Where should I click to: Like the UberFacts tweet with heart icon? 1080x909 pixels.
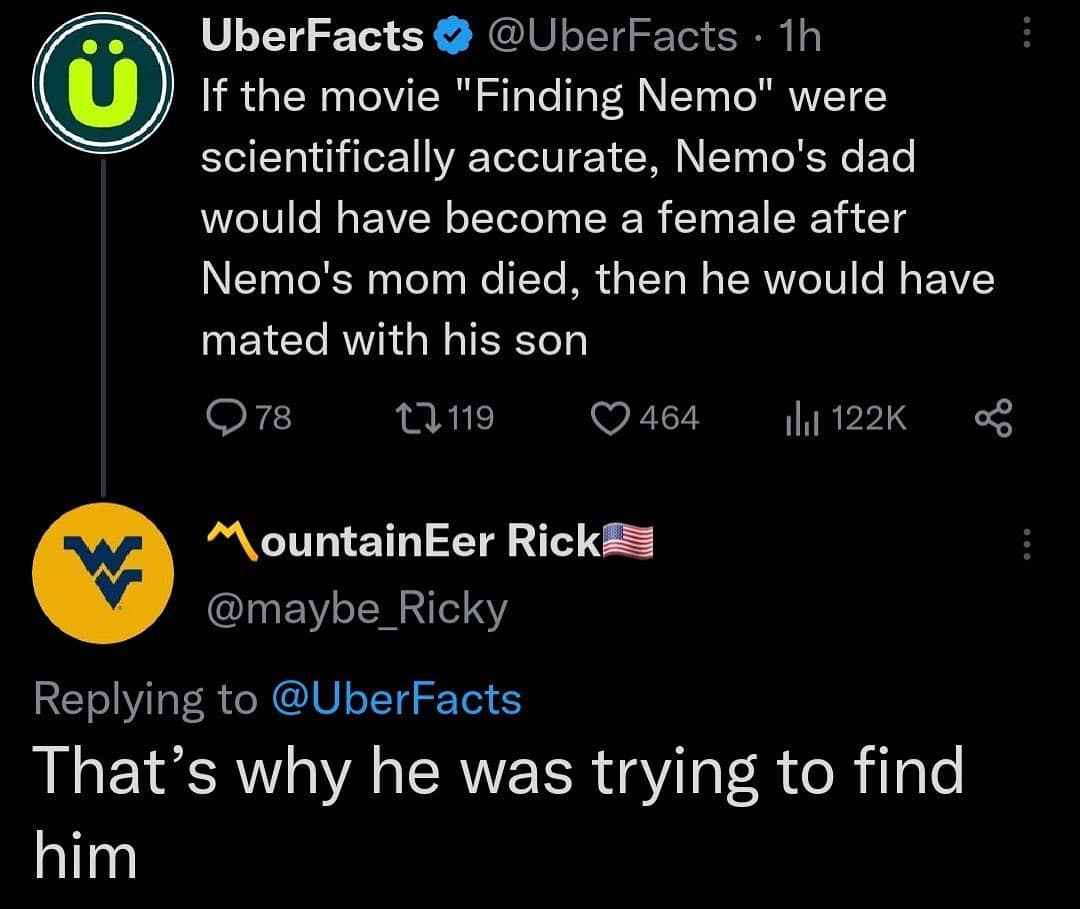[611, 418]
